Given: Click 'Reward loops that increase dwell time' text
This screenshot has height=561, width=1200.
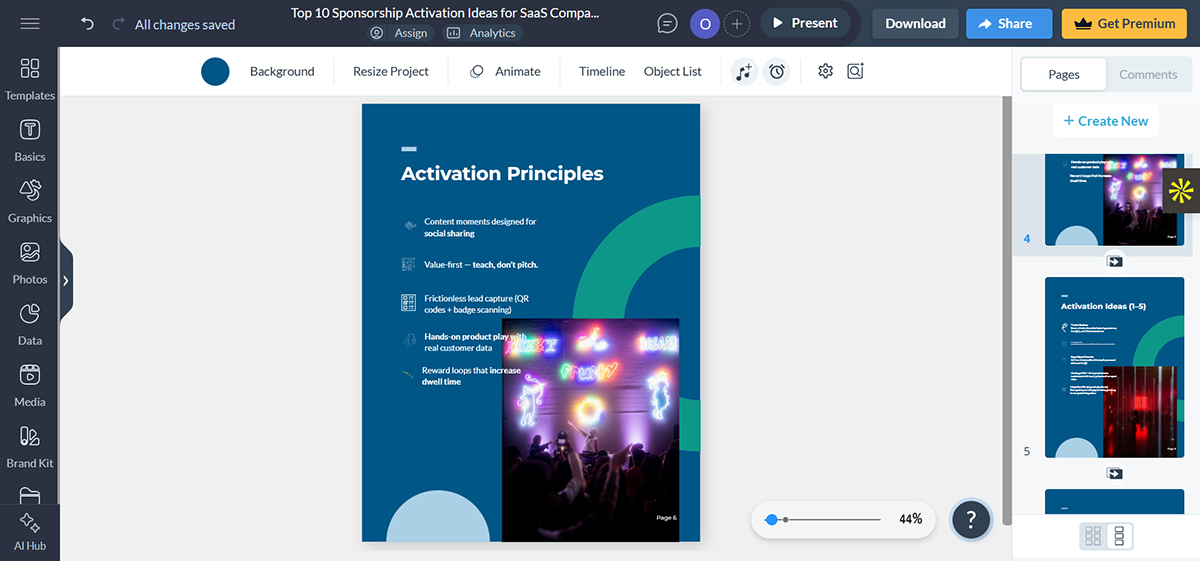Looking at the screenshot, I should pos(471,376).
